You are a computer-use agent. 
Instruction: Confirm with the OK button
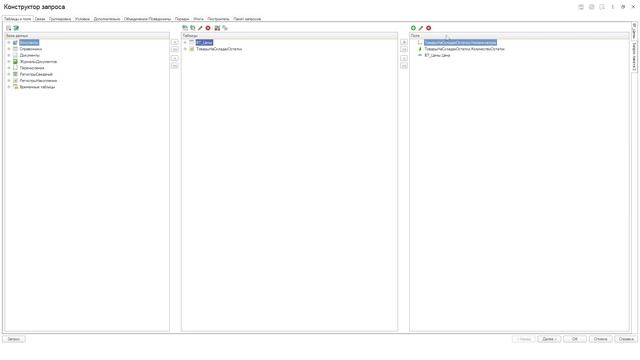(575, 339)
